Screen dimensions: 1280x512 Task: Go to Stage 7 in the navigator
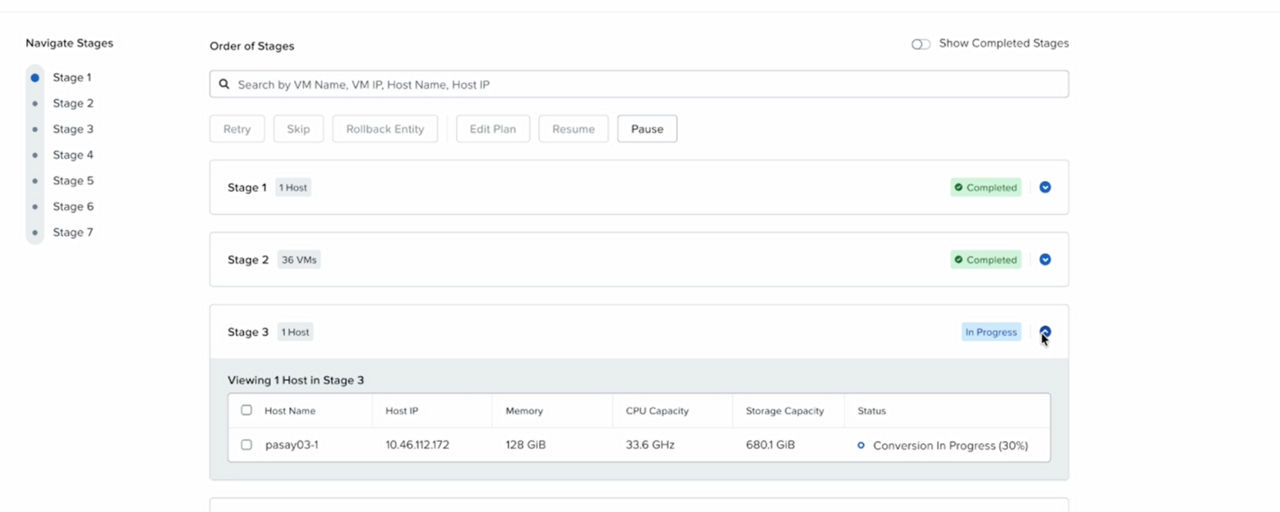(x=73, y=233)
